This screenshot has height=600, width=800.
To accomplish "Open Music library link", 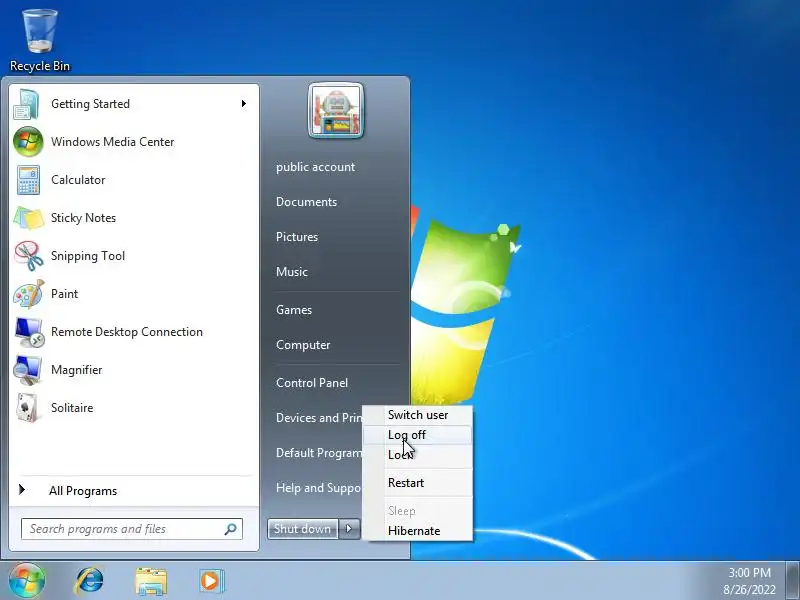I will point(292,272).
